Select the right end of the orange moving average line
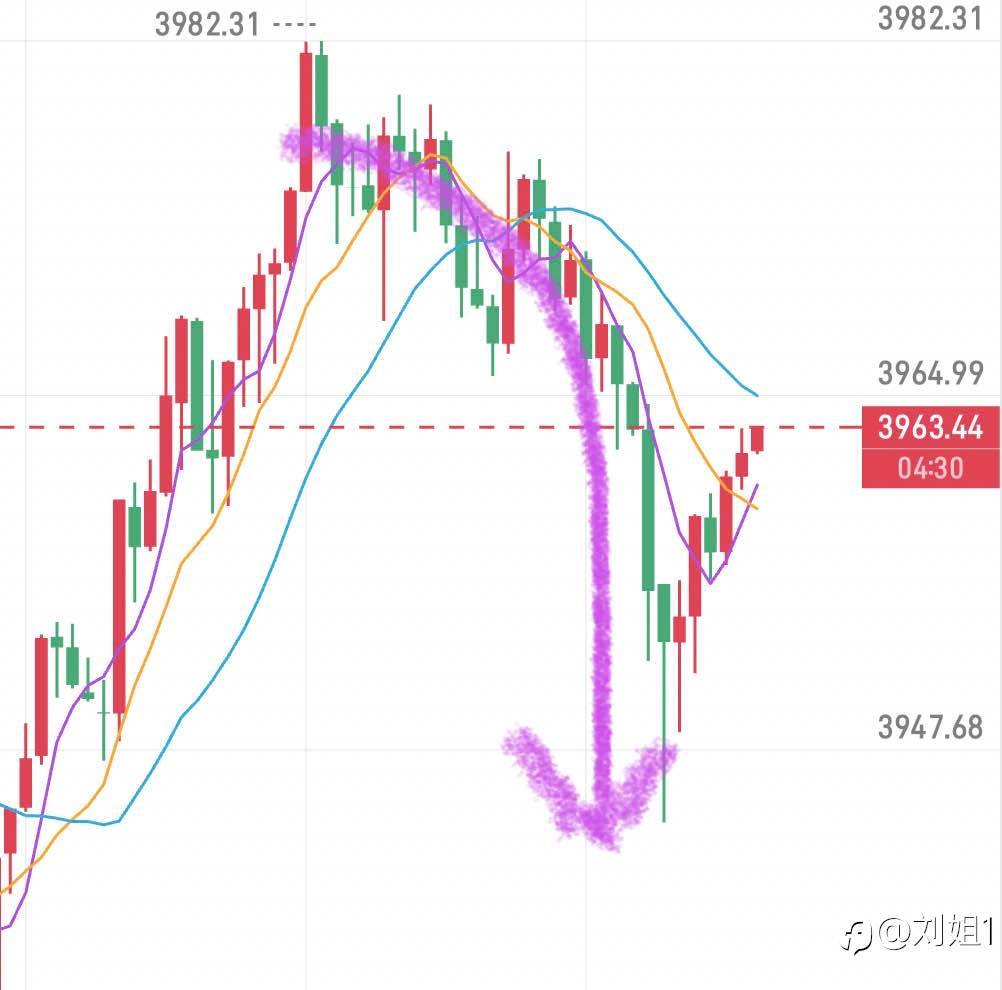Screen dimensions: 1002x990 point(756,508)
